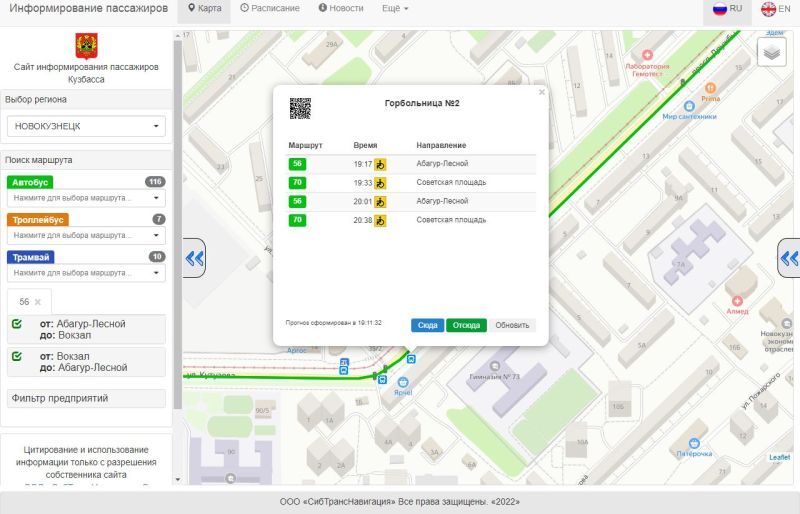This screenshot has width=800, height=514.
Task: Expand the Трамвай route selection dropdown
Action: (x=86, y=272)
